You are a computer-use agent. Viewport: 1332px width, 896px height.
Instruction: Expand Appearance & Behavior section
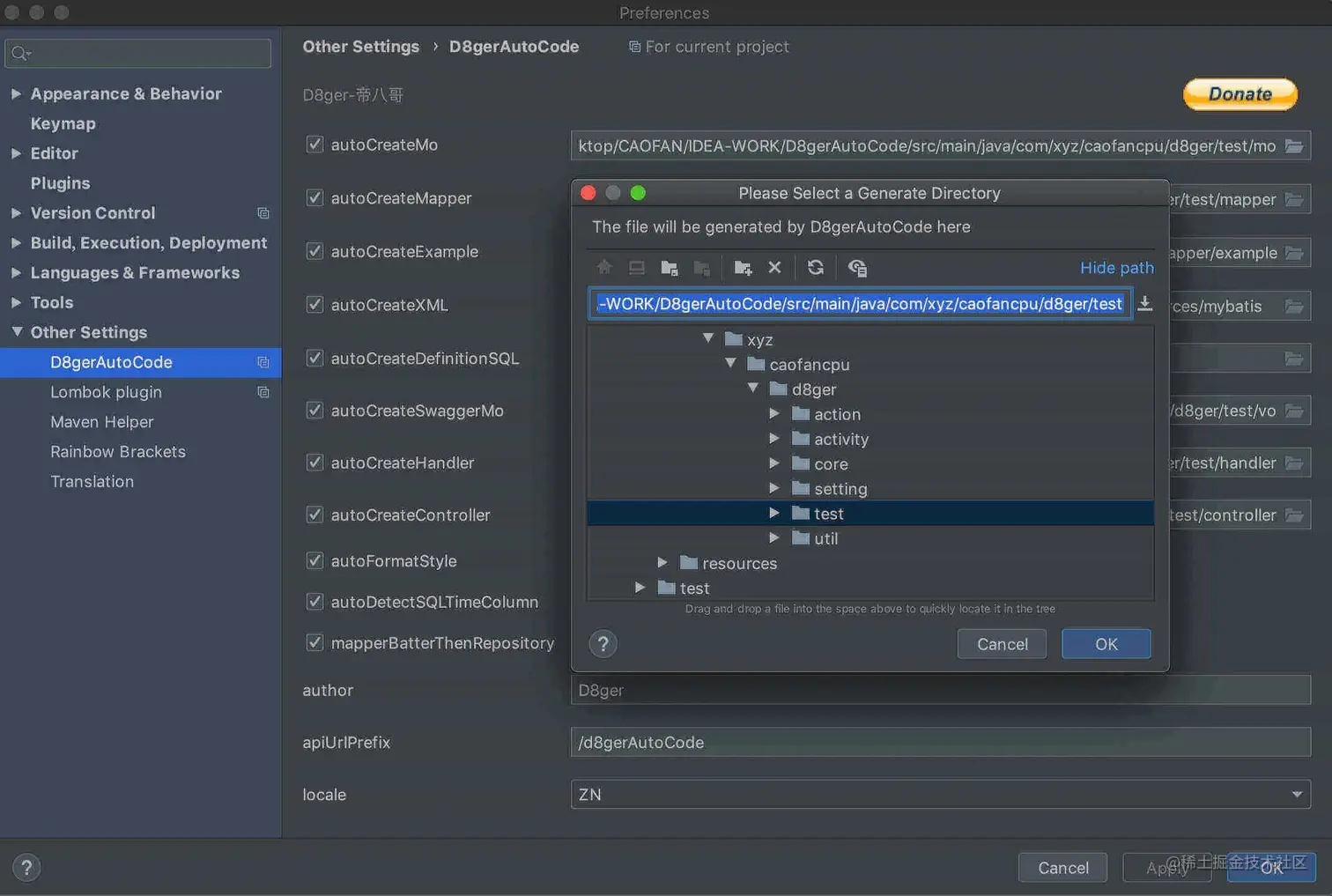tap(16, 93)
